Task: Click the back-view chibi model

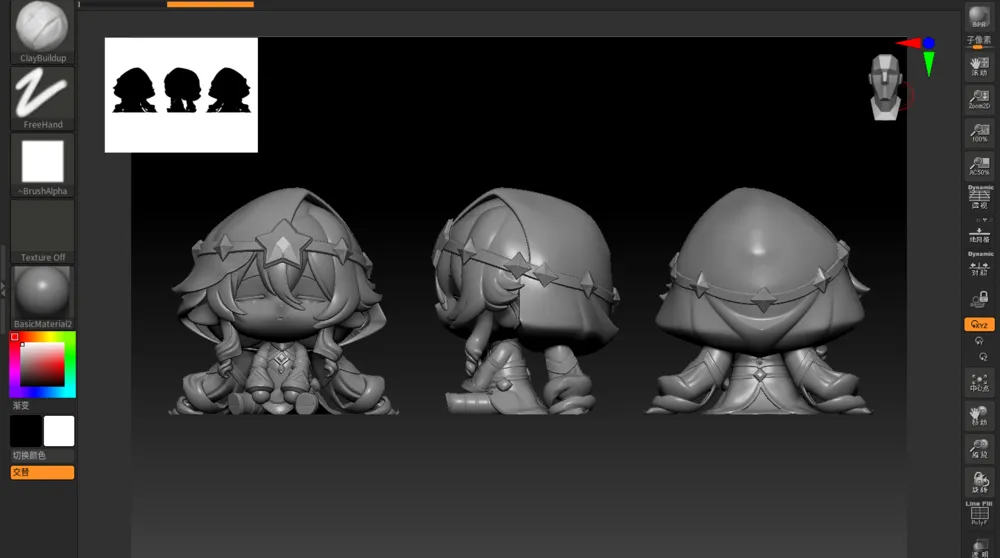Action: coord(759,301)
